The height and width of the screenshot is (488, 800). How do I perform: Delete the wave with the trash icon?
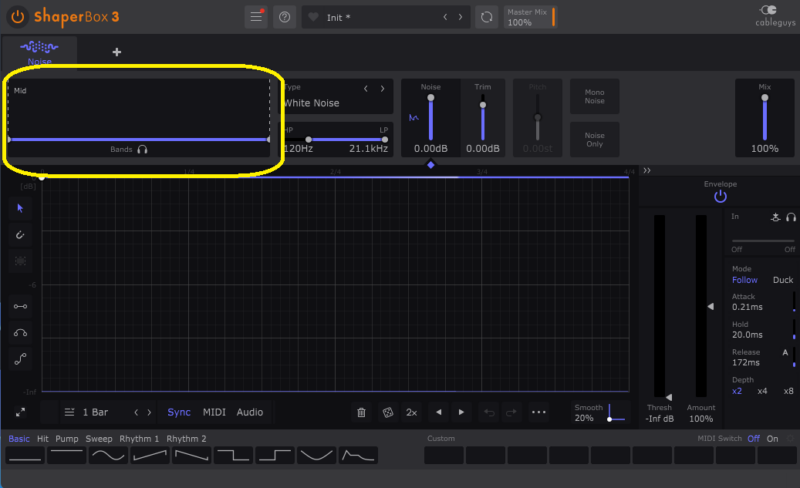[361, 412]
